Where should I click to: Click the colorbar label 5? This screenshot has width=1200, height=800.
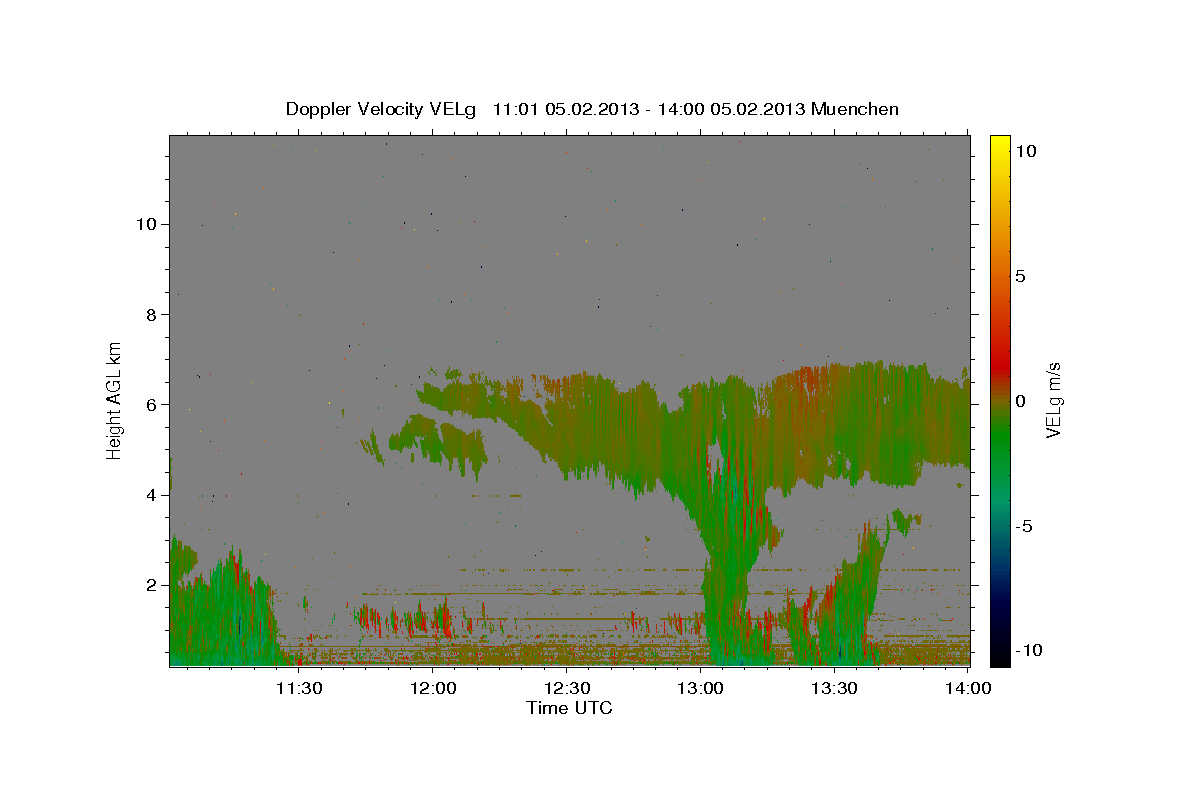click(1020, 276)
